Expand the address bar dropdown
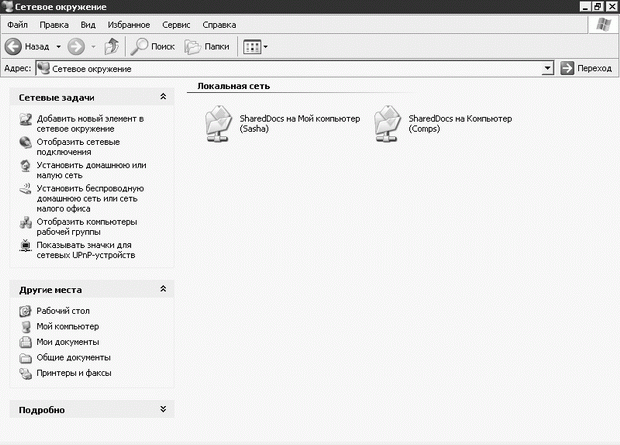 (547, 68)
